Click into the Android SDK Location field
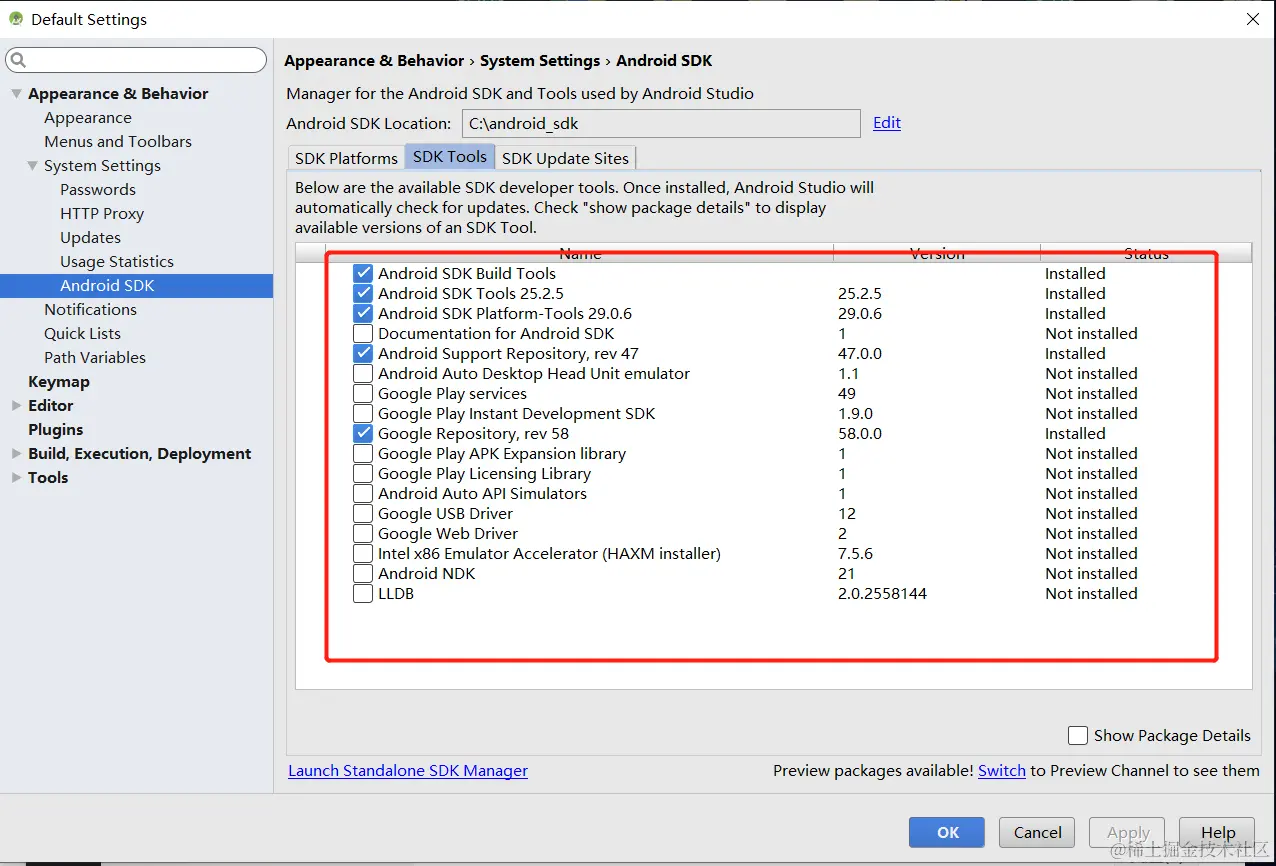This screenshot has width=1276, height=866. [x=660, y=124]
